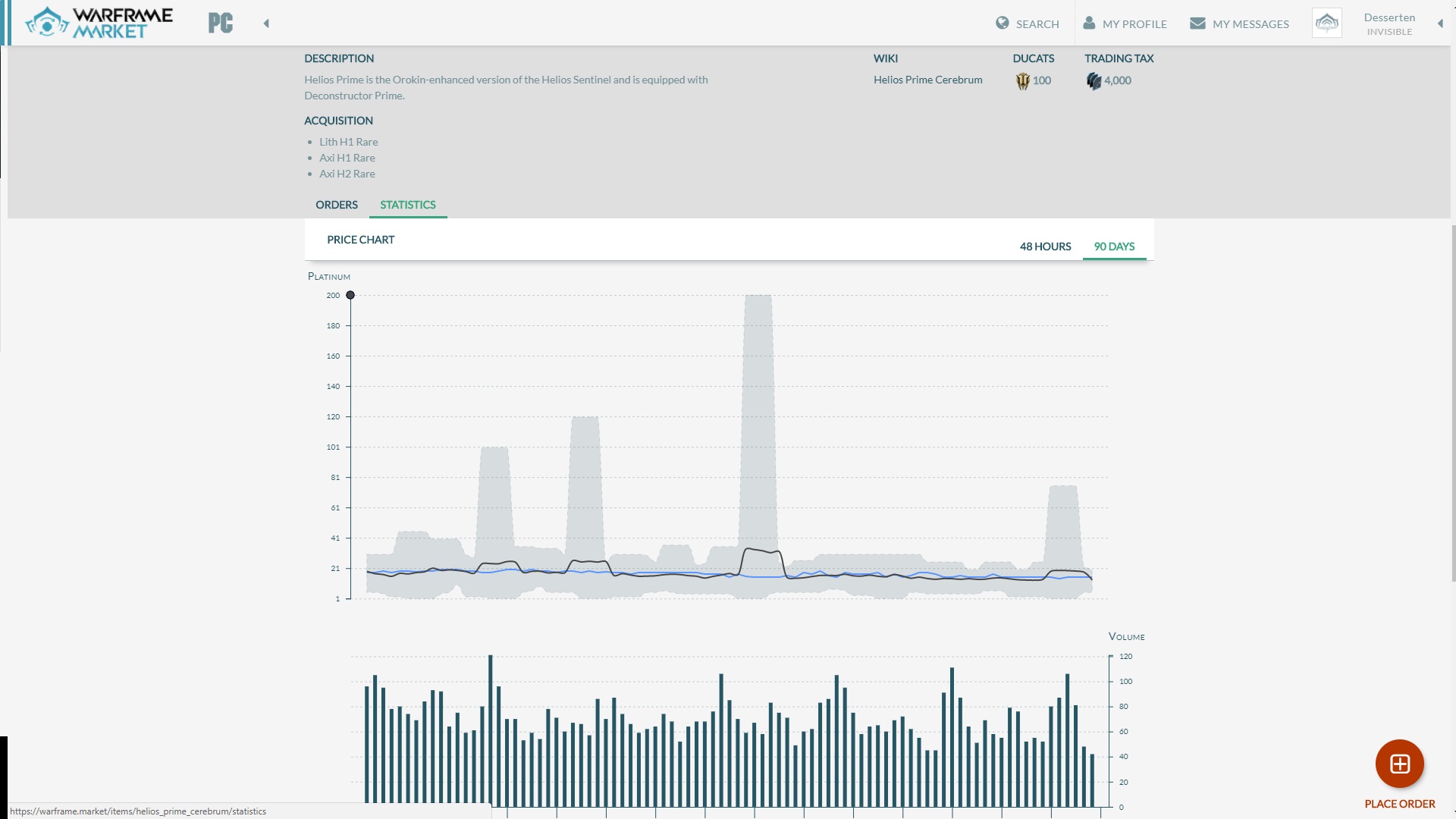The image size is (1456, 819).
Task: Click the Lith H1 Rare relic
Action: pos(348,142)
